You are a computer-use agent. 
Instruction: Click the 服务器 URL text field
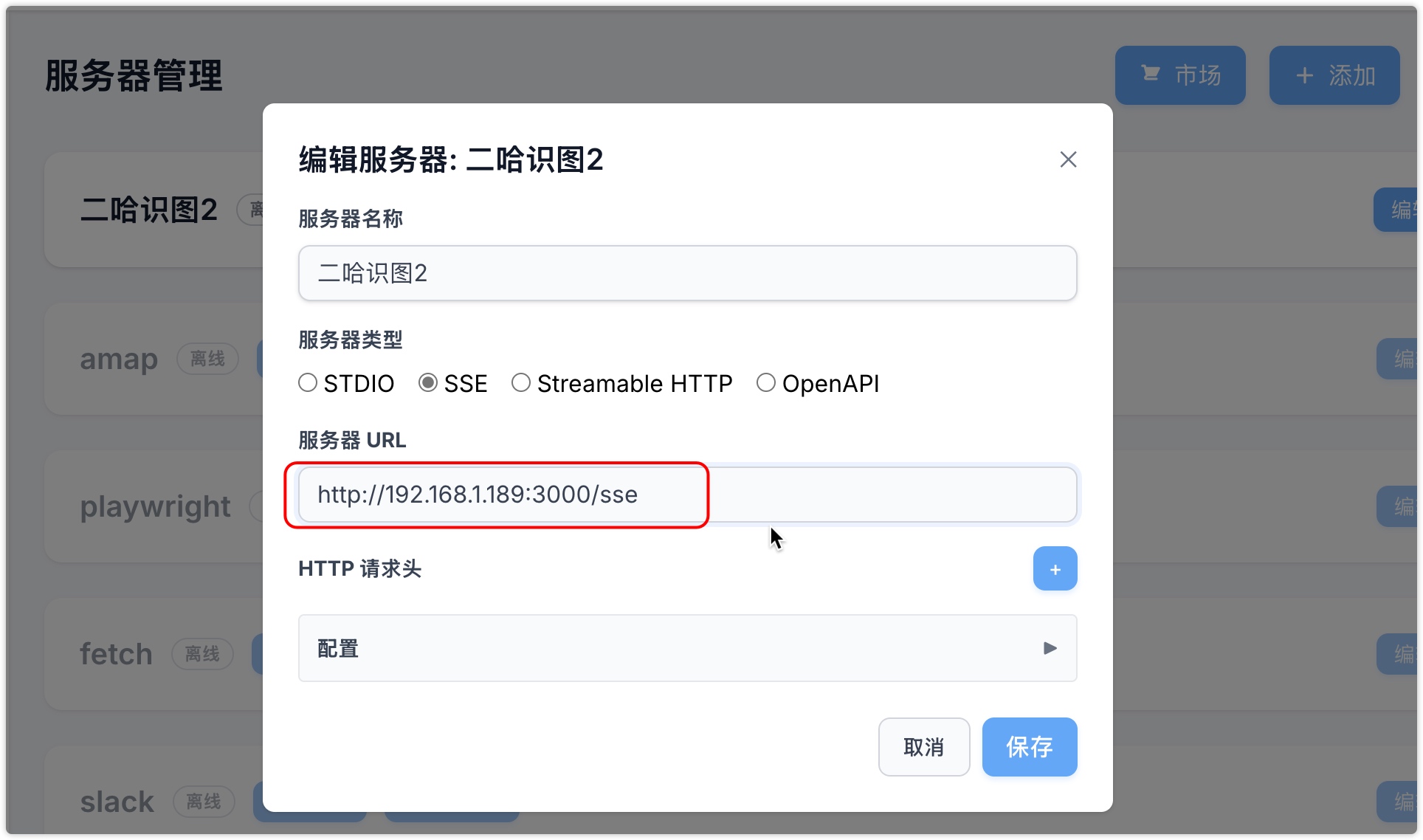(x=686, y=495)
